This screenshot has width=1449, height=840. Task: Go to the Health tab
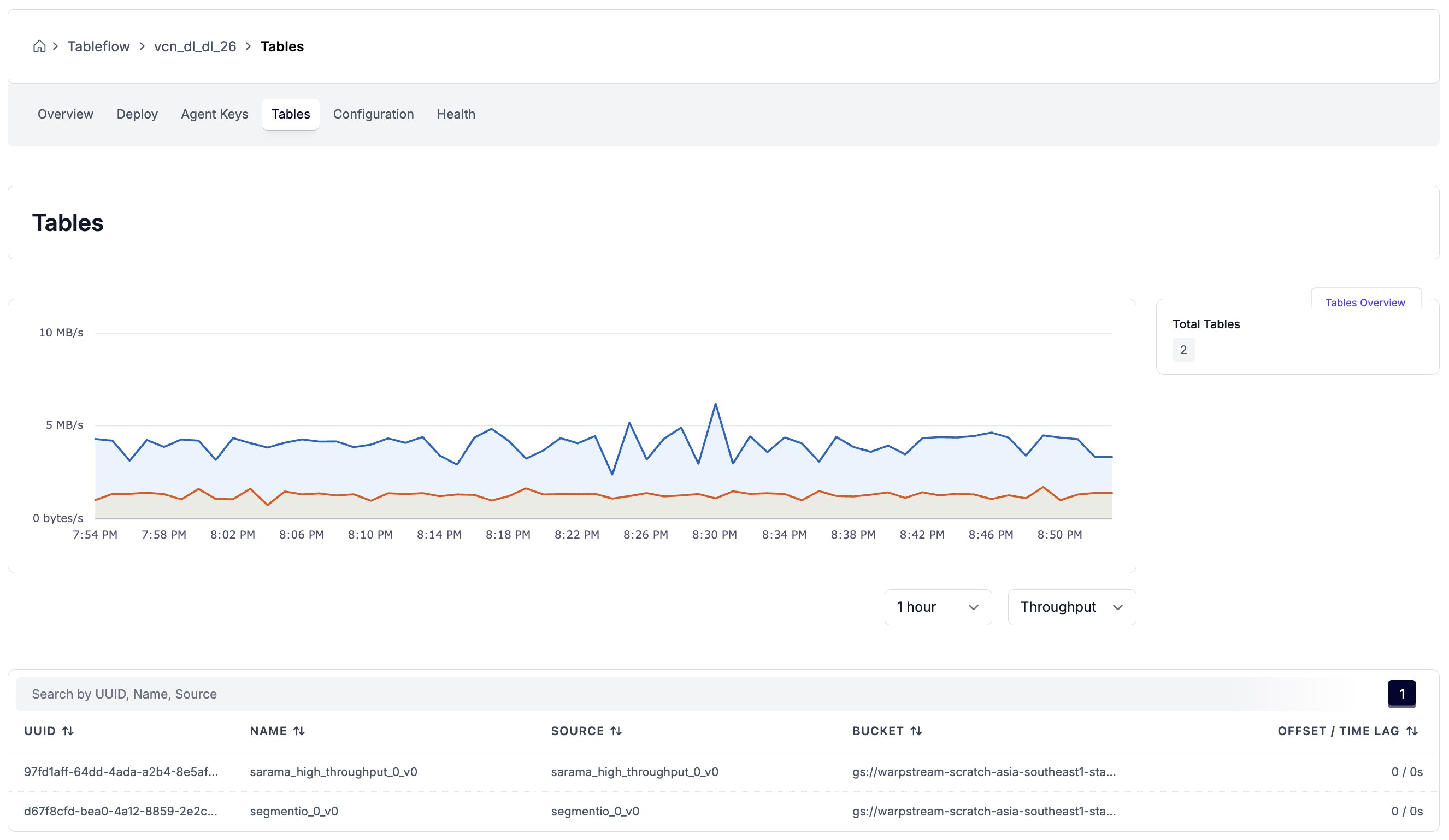pyautogui.click(x=456, y=114)
